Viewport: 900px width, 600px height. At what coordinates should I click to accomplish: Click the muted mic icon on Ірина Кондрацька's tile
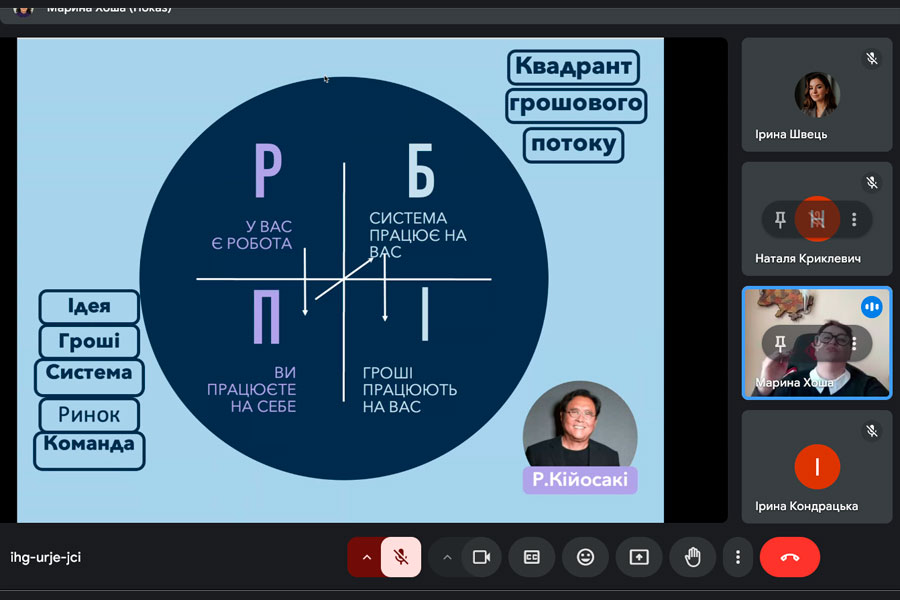(872, 431)
